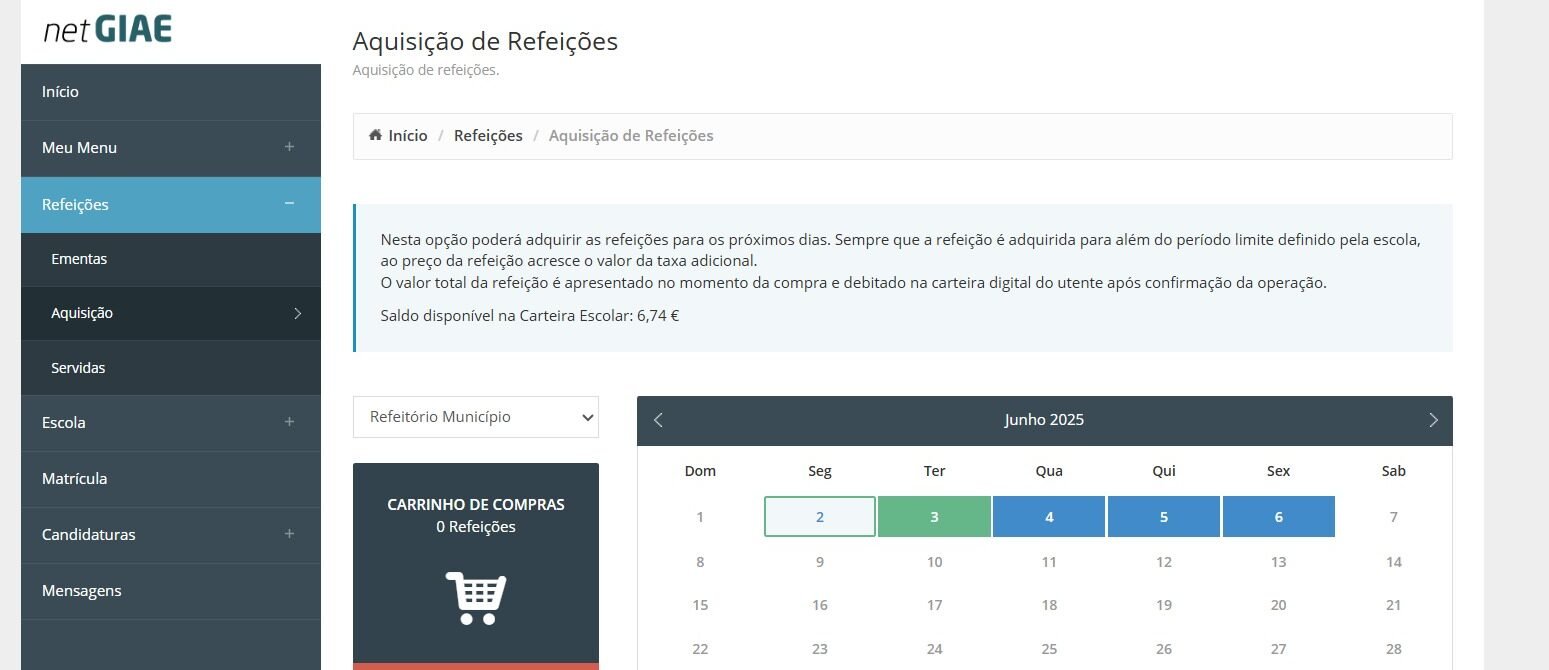Select June 3 green calendar day
The width and height of the screenshot is (1549, 670).
[934, 517]
